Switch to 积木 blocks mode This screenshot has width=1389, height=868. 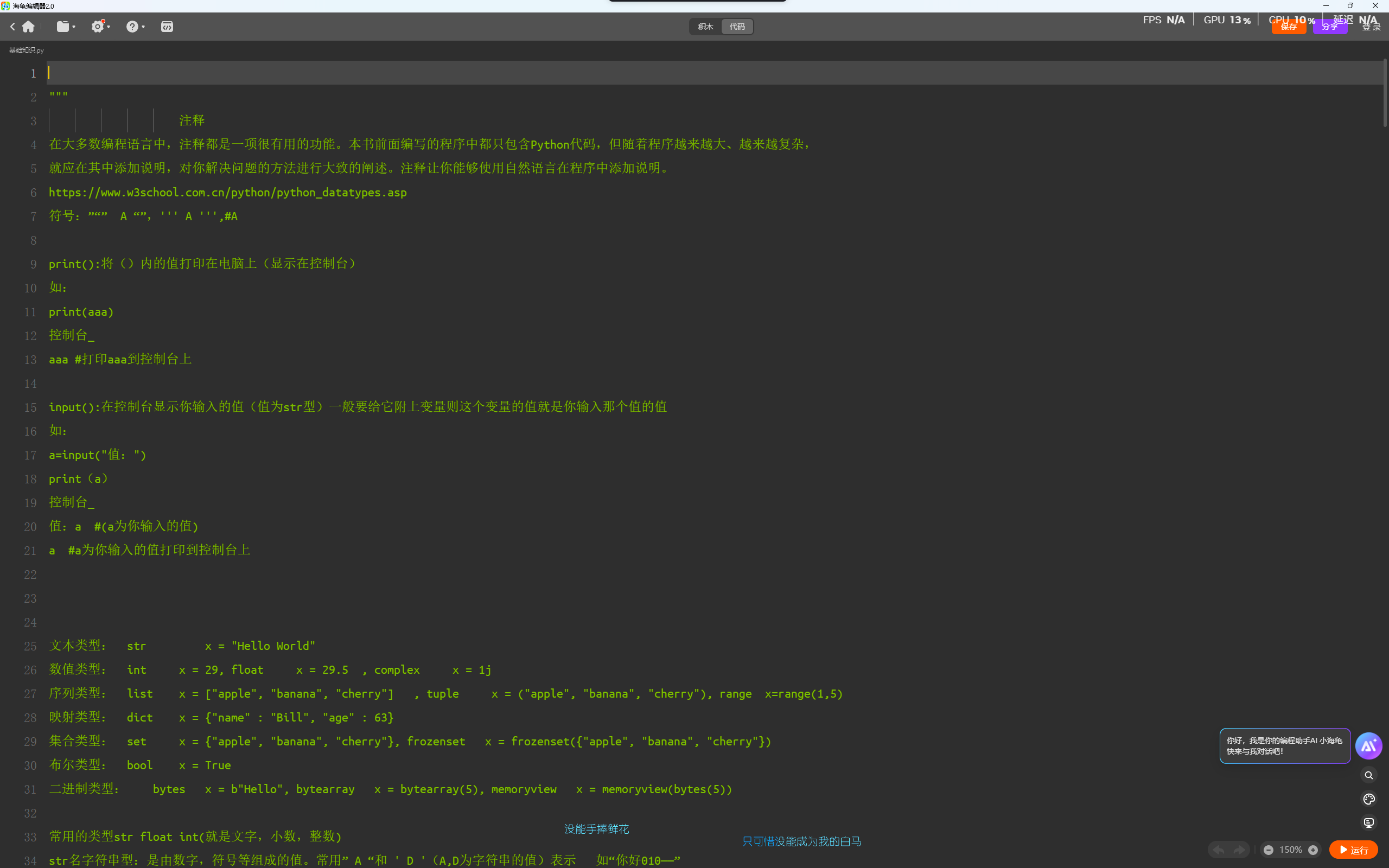(705, 27)
